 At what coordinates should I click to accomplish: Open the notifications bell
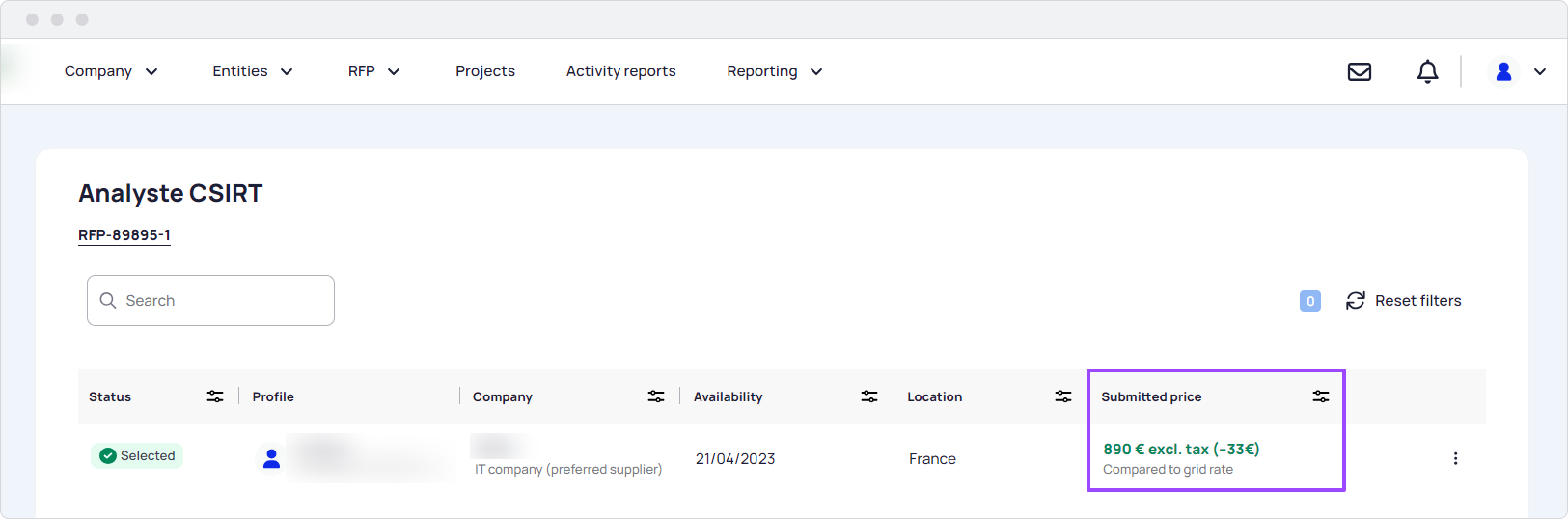tap(1427, 71)
